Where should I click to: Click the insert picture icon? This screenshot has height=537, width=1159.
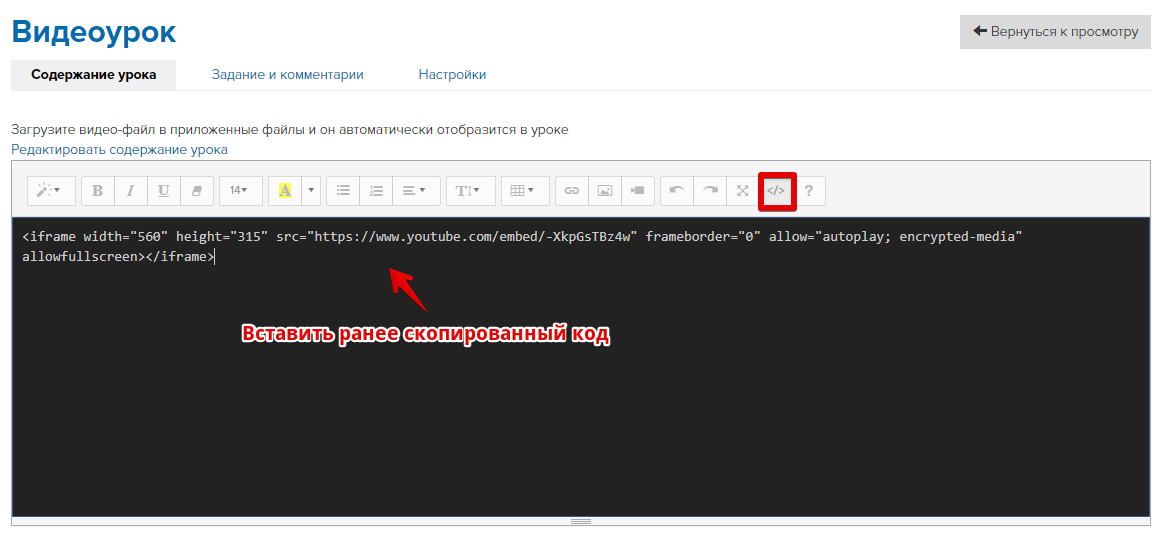pyautogui.click(x=605, y=191)
